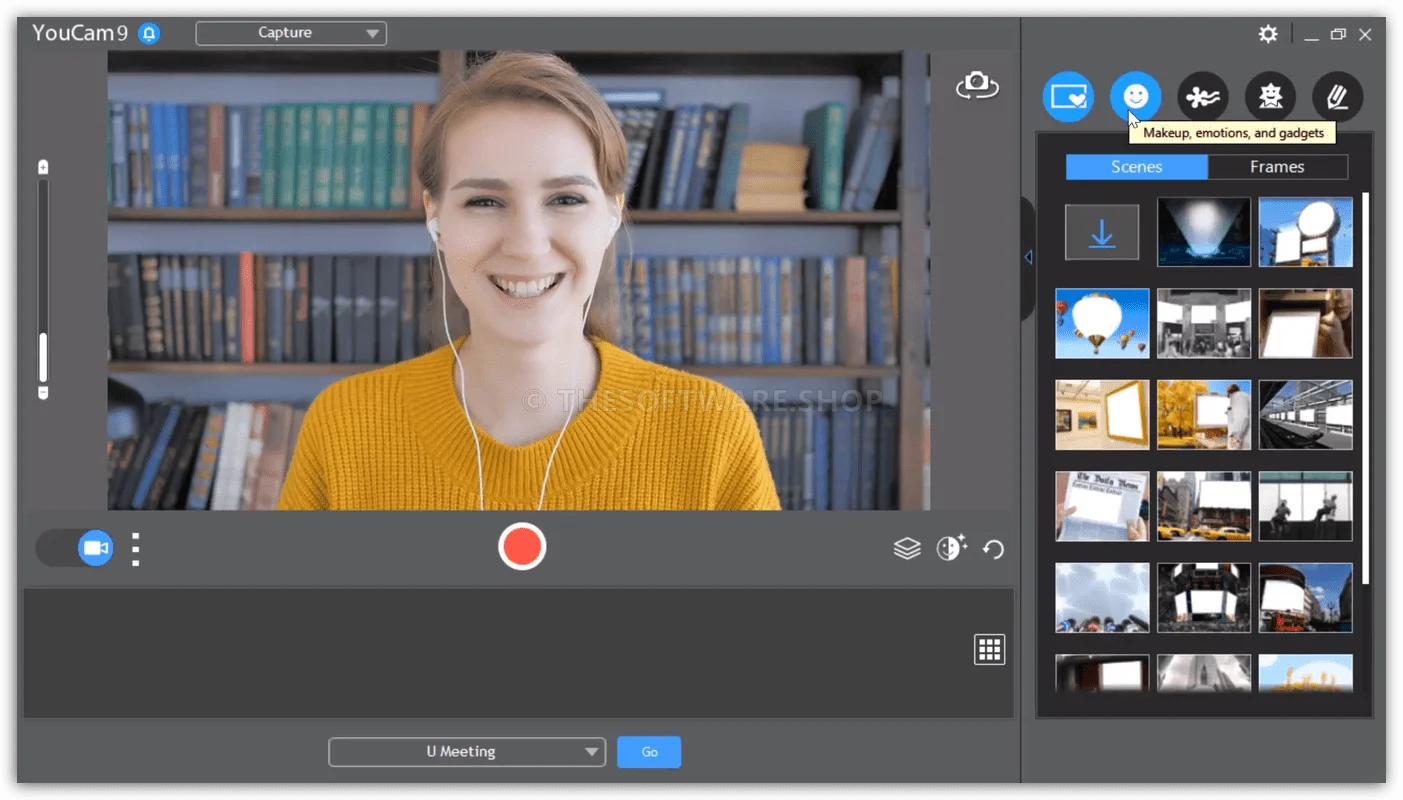Choose the grayscale plaza screens scene
The width and height of the screenshot is (1403, 800).
(1204, 323)
